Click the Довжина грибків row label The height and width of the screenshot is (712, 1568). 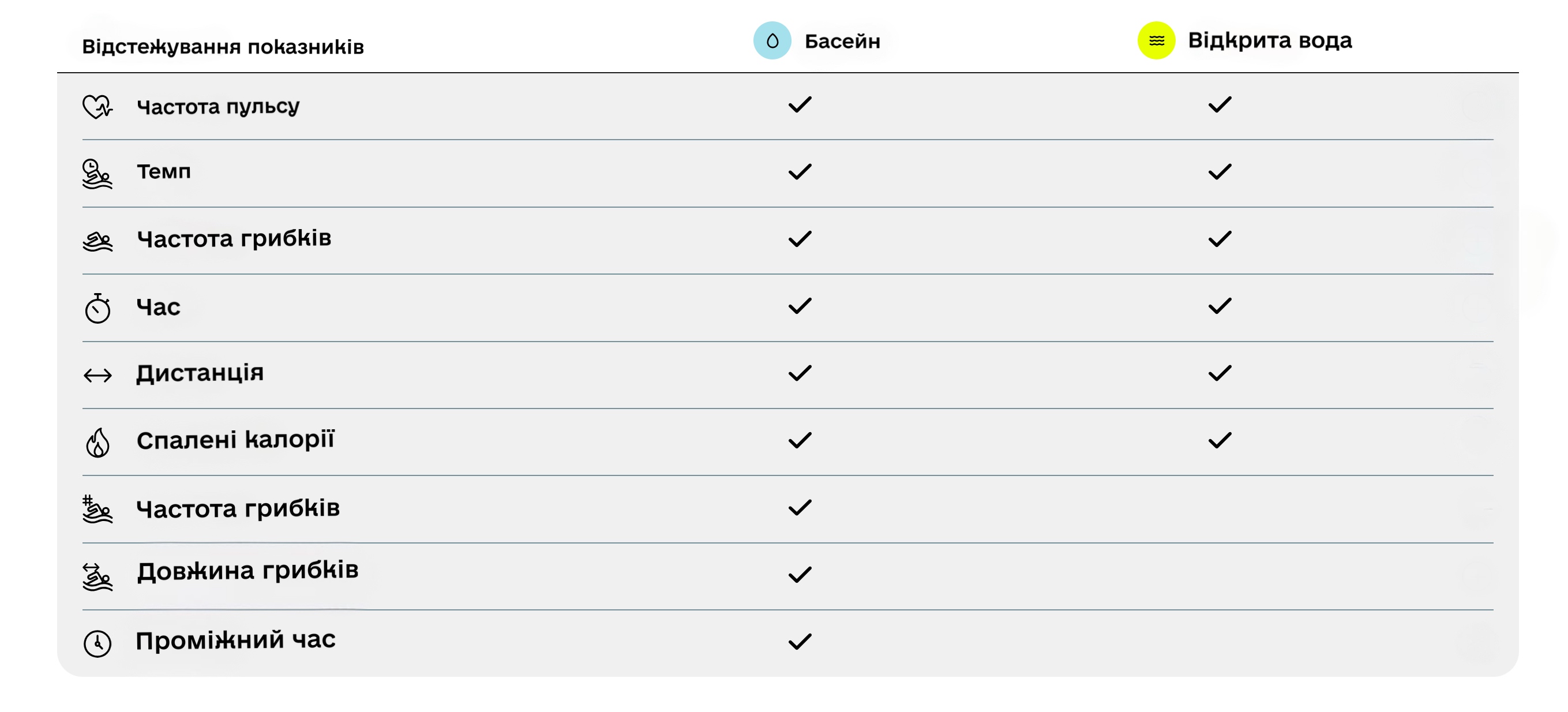pos(247,571)
